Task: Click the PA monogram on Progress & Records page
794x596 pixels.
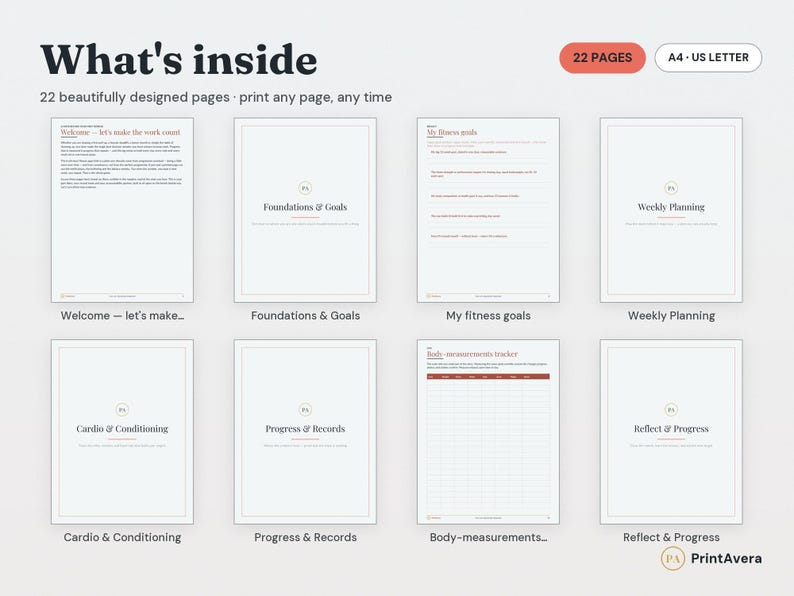Action: [x=305, y=410]
